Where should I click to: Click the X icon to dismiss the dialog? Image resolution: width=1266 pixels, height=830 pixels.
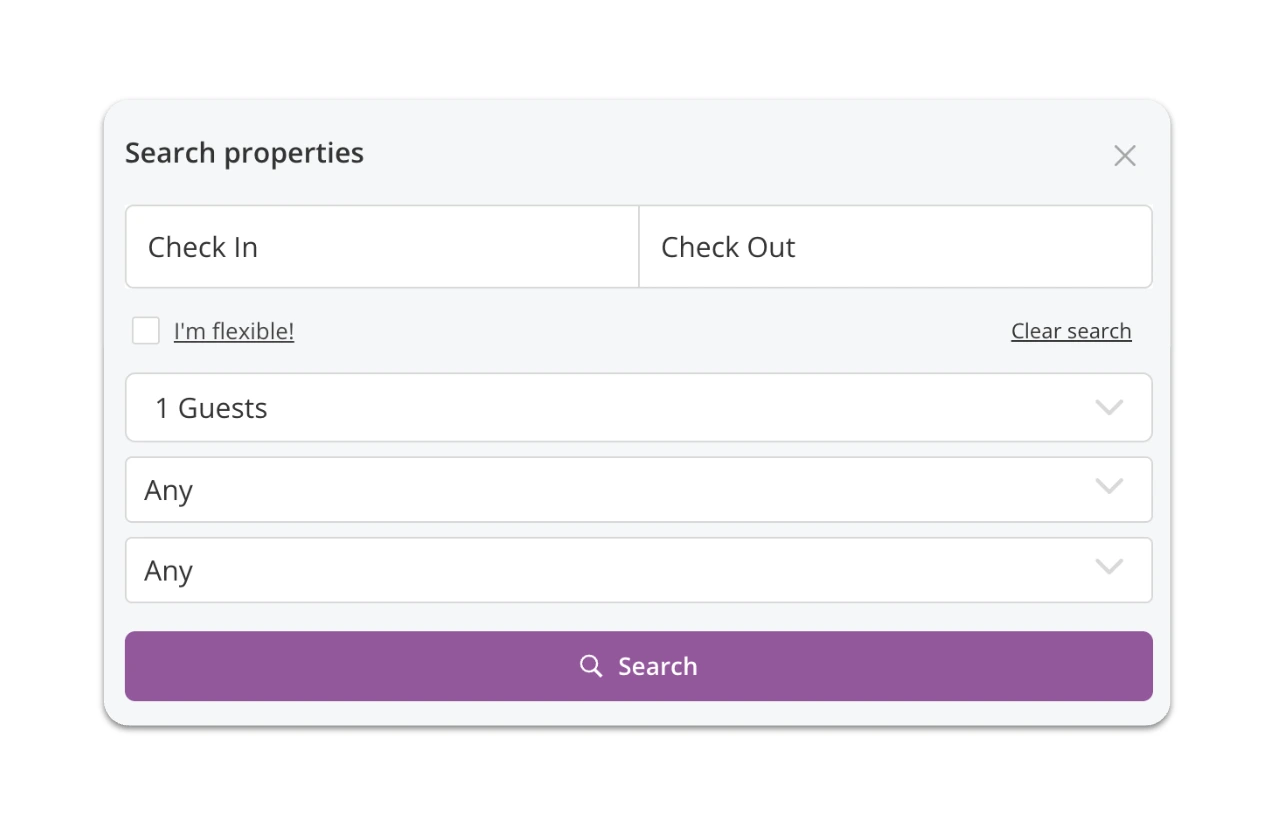coord(1124,155)
